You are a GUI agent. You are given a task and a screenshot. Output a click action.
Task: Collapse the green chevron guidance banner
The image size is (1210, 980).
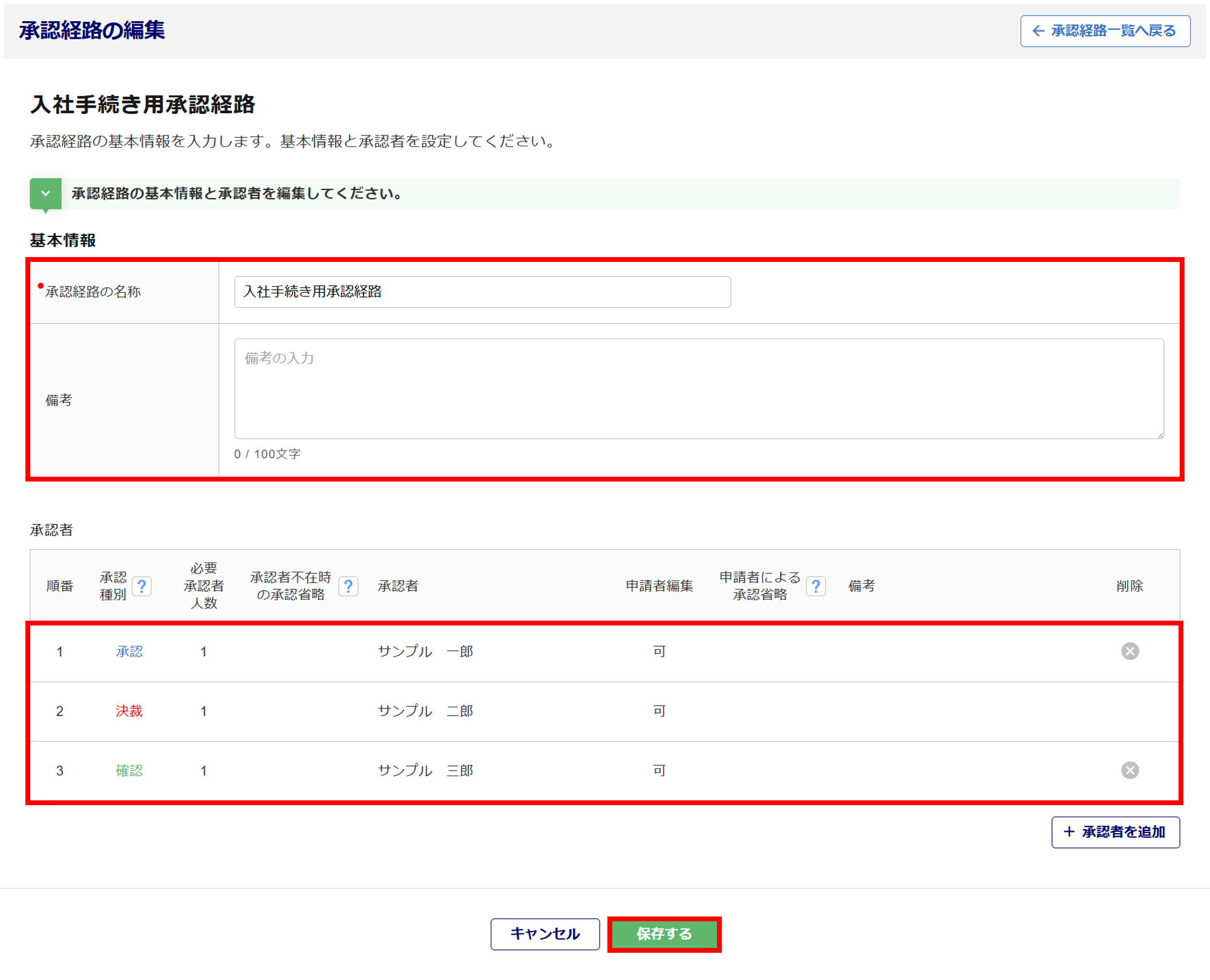(x=45, y=194)
